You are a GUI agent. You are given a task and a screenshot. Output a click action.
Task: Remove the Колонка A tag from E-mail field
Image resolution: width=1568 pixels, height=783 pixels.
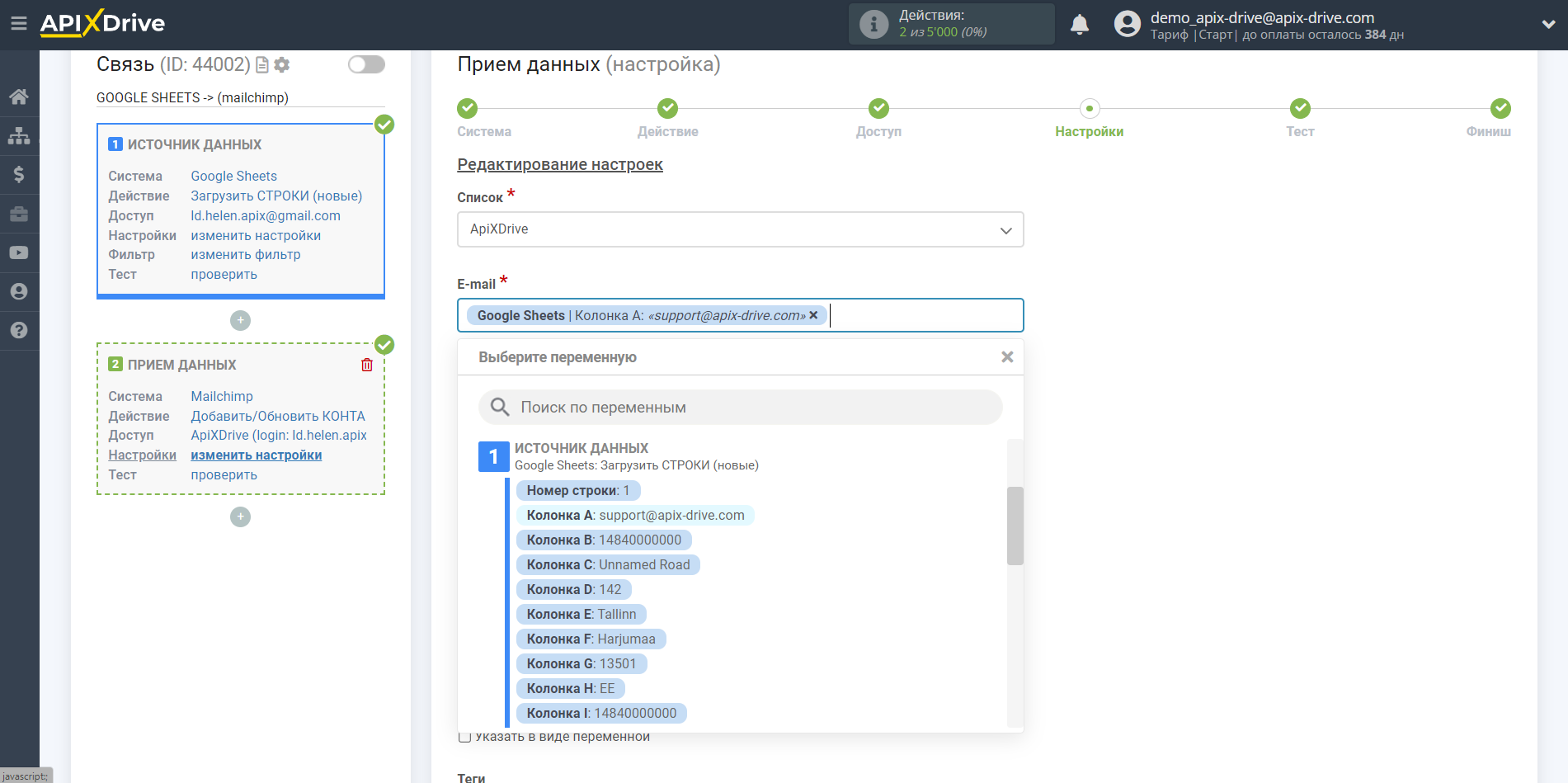(813, 315)
